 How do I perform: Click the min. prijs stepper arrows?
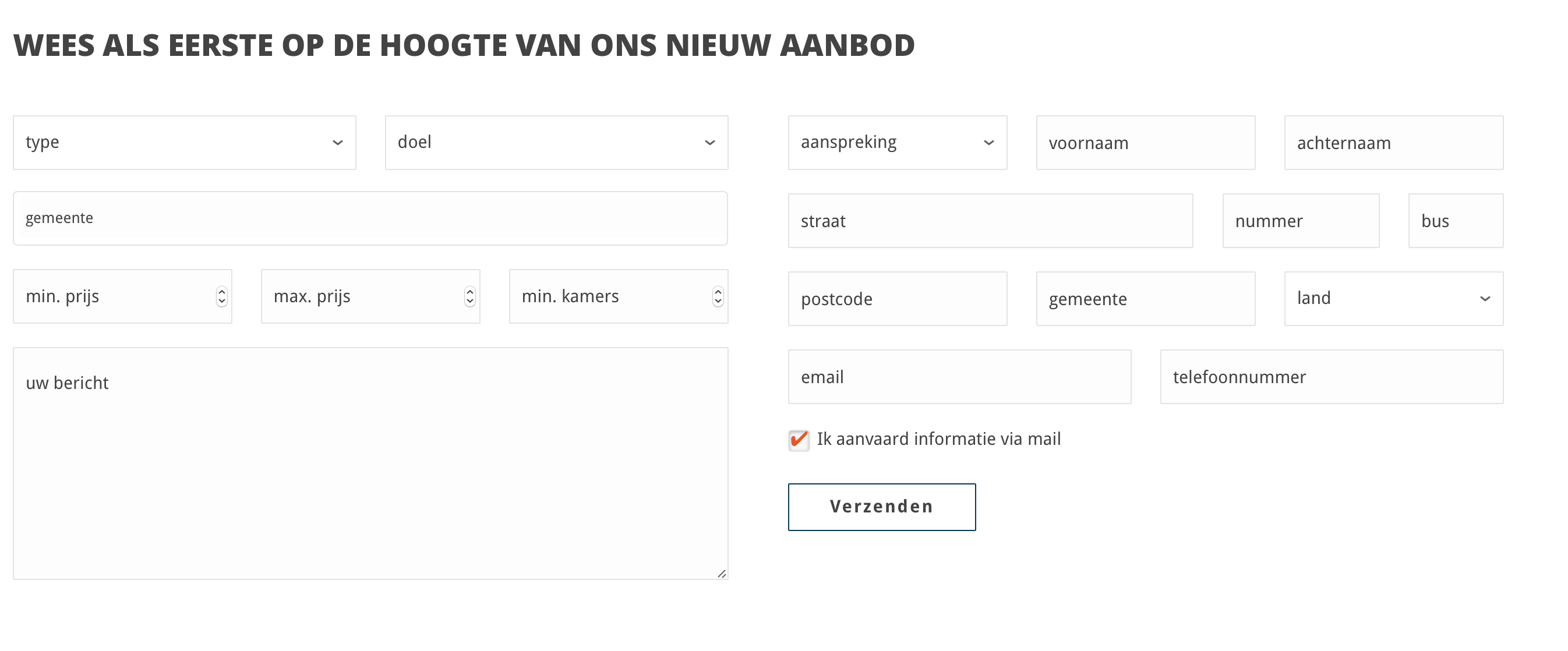(x=221, y=296)
